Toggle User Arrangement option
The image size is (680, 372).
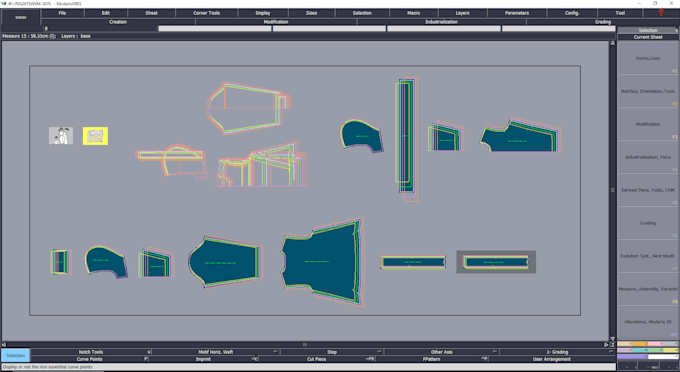(x=552, y=359)
